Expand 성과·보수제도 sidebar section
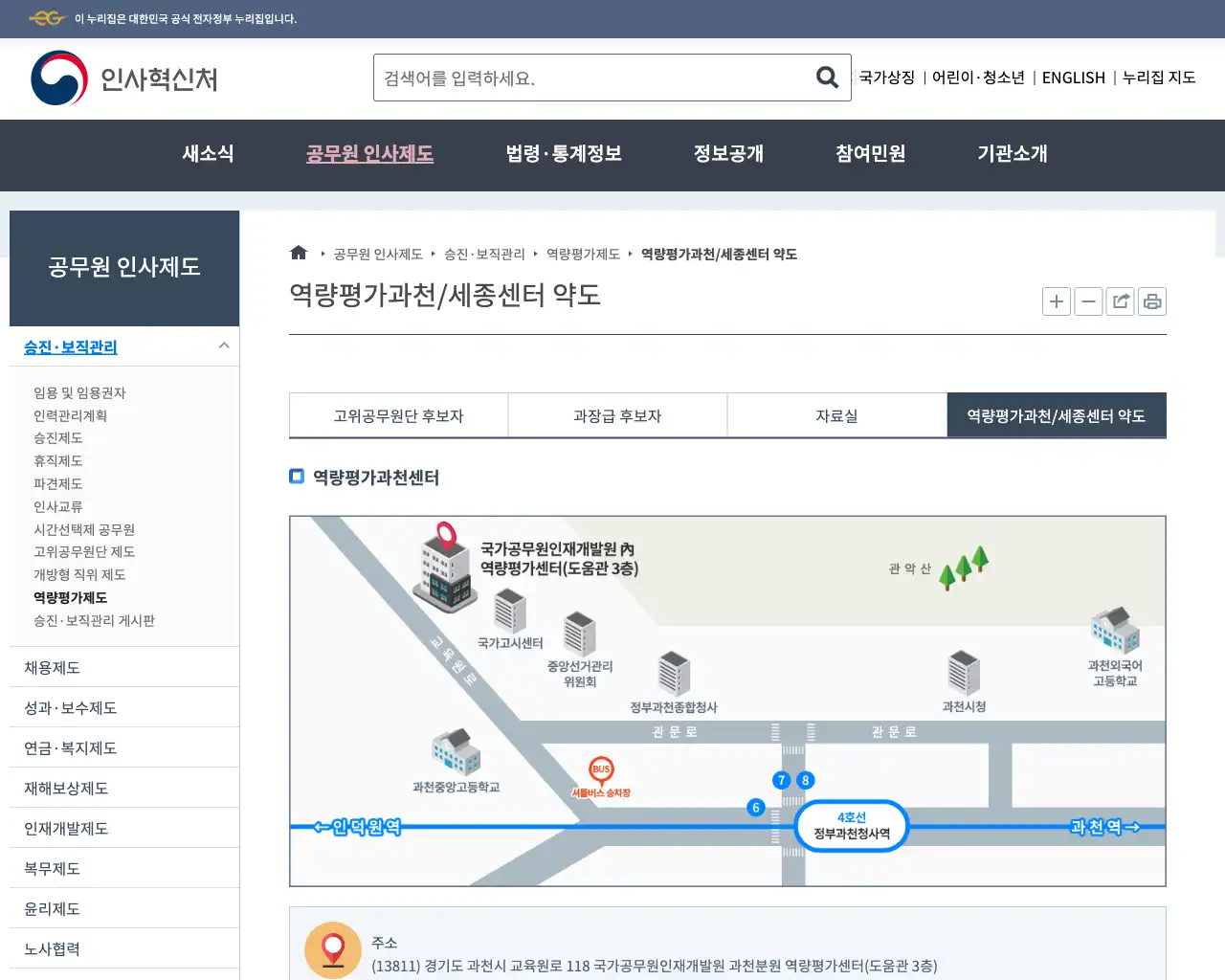The width and height of the screenshot is (1225, 980). pos(124,707)
